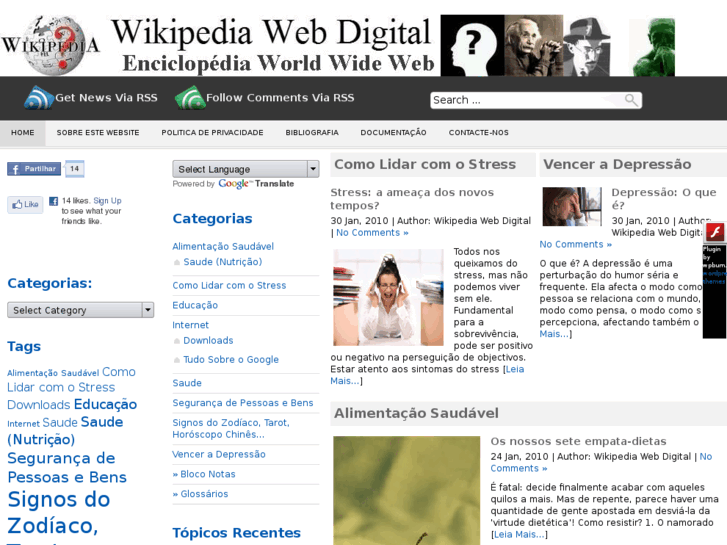
Task: Open the Select Category dropdown
Action: [x=80, y=310]
